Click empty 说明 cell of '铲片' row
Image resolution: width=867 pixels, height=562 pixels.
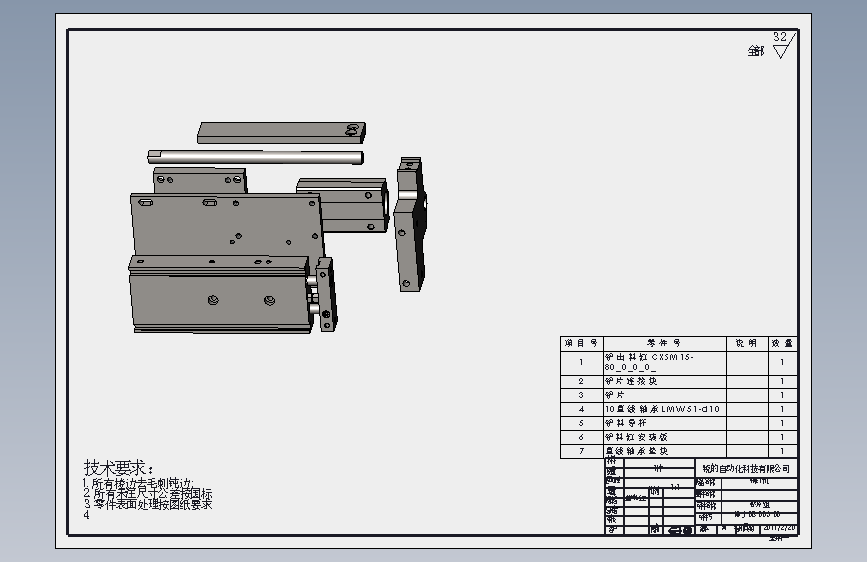[747, 396]
